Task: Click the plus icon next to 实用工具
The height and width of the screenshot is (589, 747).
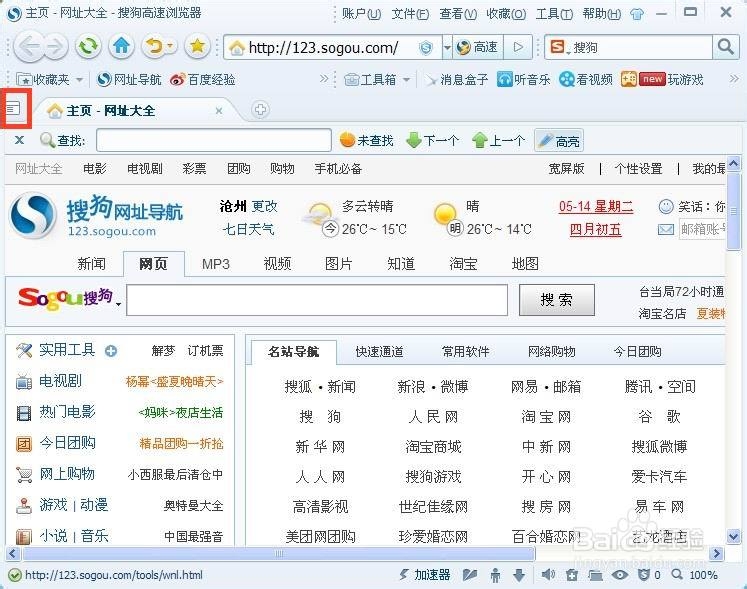Action: [111, 351]
